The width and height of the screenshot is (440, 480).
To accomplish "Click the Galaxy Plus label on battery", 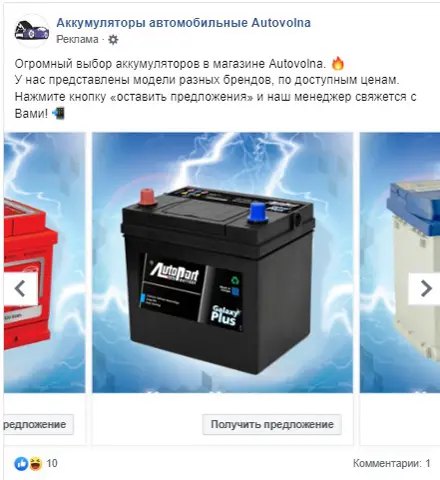I will [225, 315].
